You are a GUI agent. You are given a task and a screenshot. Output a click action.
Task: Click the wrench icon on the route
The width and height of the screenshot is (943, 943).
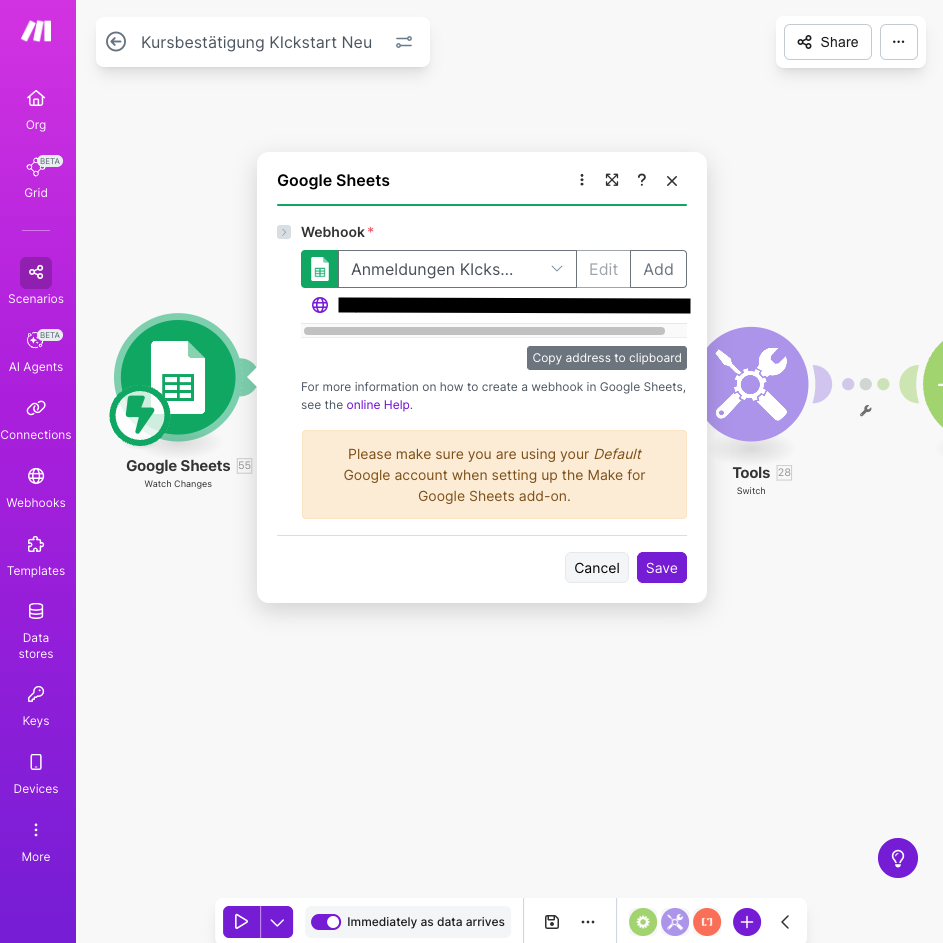point(865,411)
